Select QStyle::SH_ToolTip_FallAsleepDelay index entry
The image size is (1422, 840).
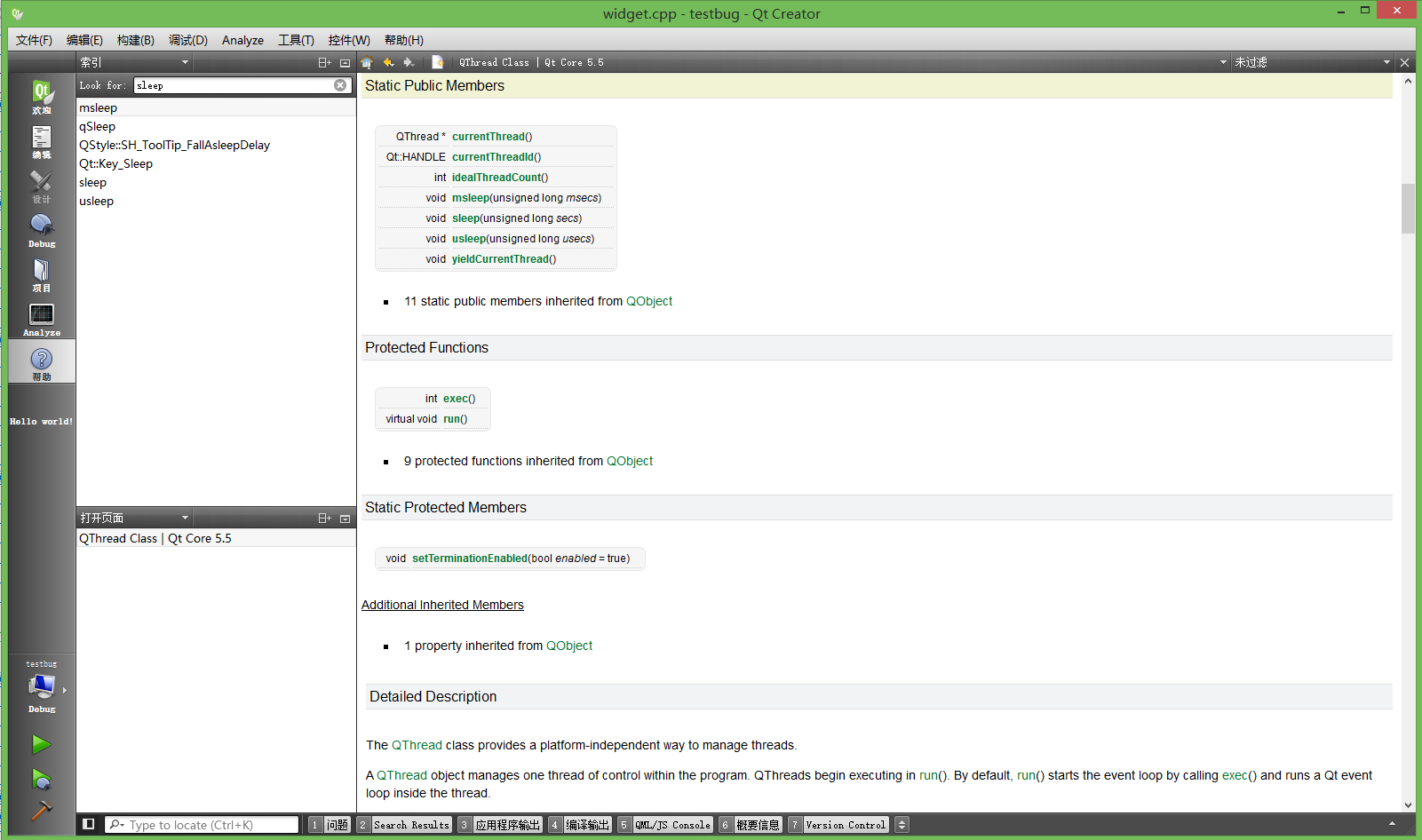(216, 145)
